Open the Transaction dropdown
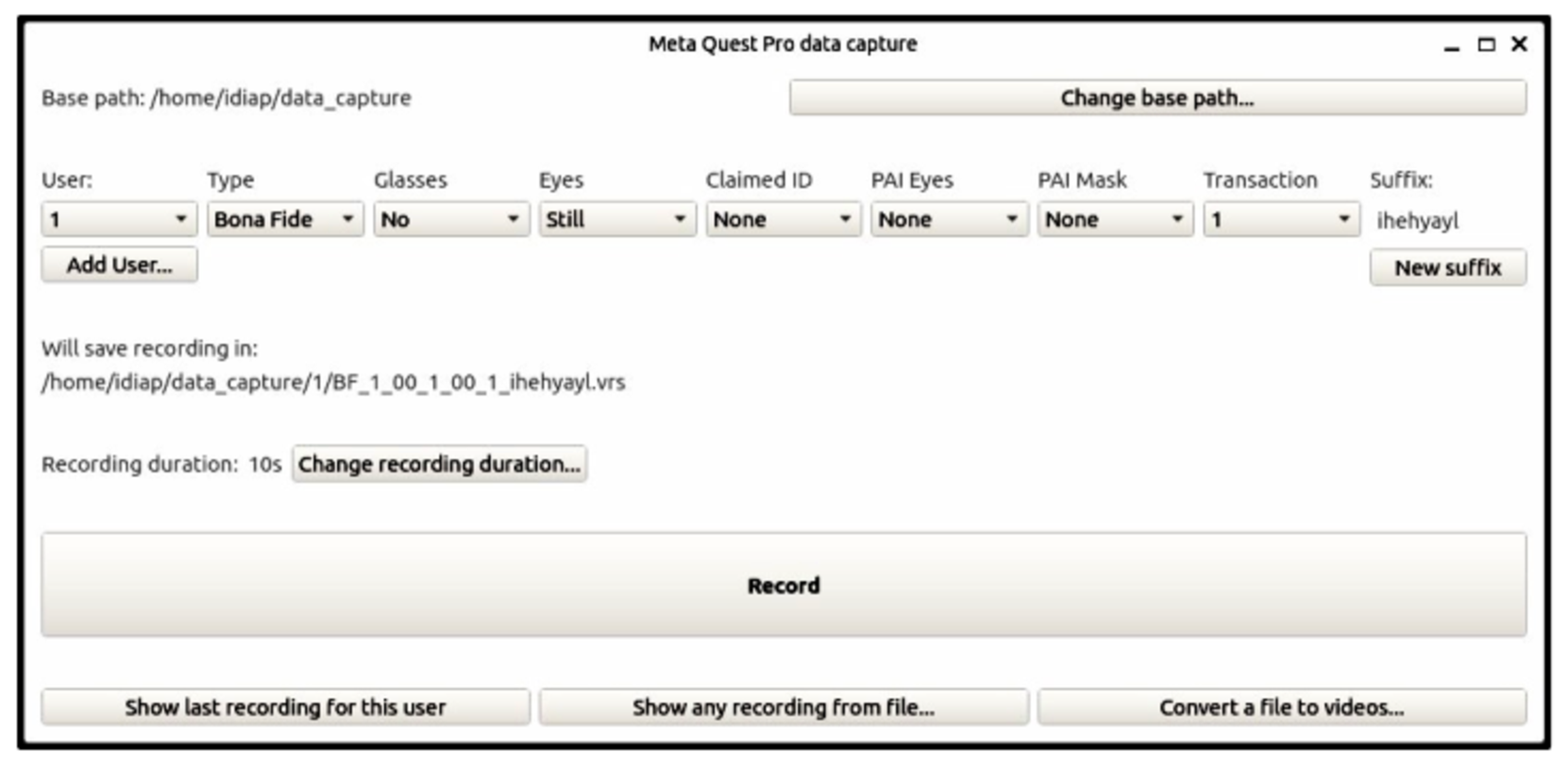This screenshot has width=1568, height=767. pyautogui.click(x=1282, y=219)
